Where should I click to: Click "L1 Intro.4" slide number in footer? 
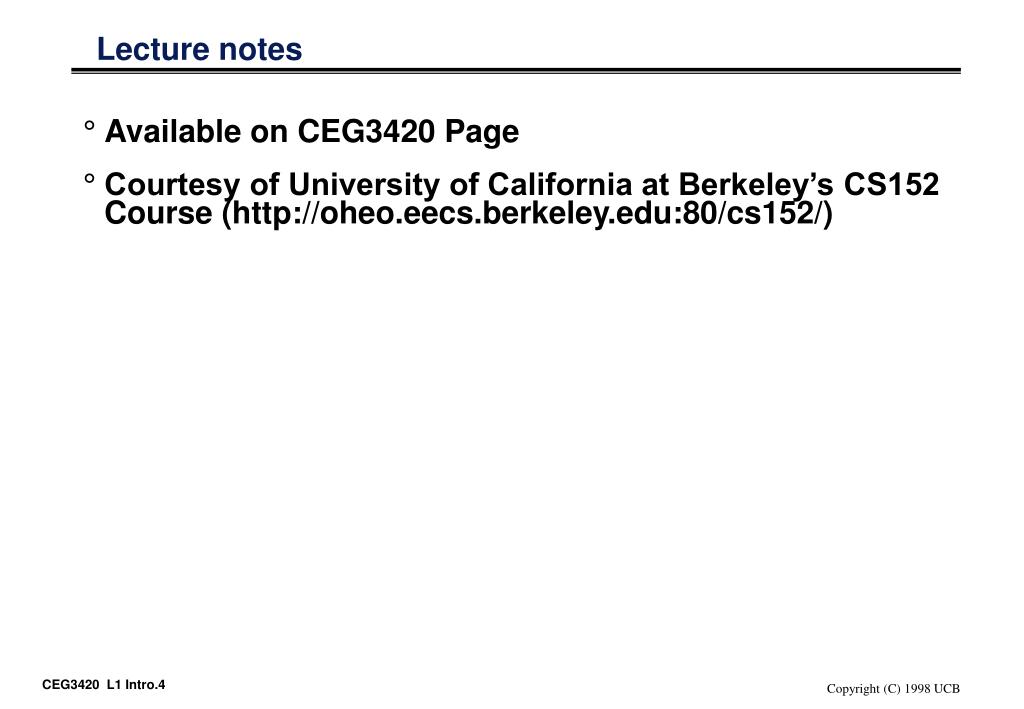click(x=136, y=685)
